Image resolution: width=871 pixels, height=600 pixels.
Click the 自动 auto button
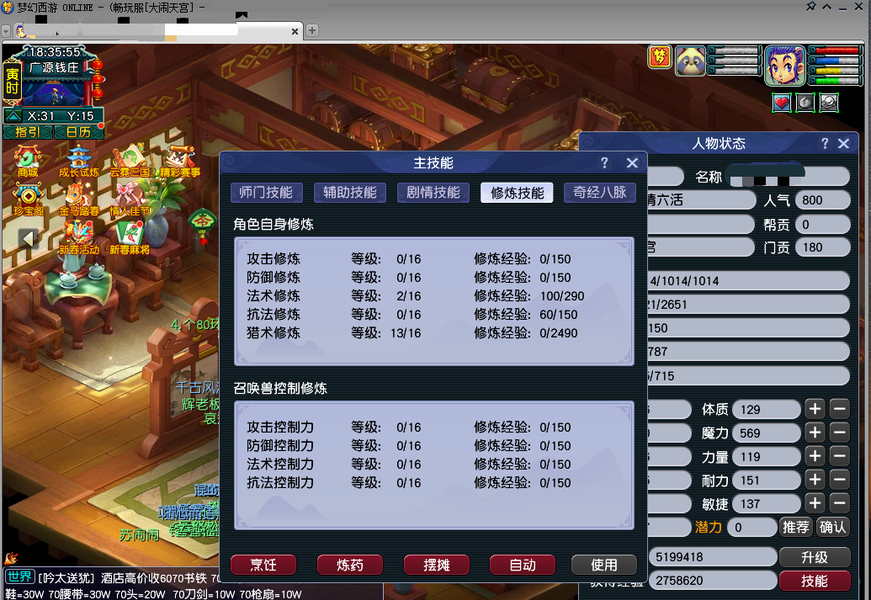tap(523, 565)
